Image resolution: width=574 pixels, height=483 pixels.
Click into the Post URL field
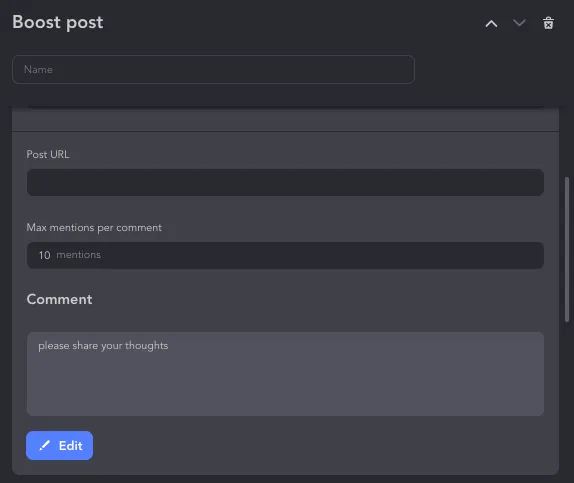[x=285, y=182]
